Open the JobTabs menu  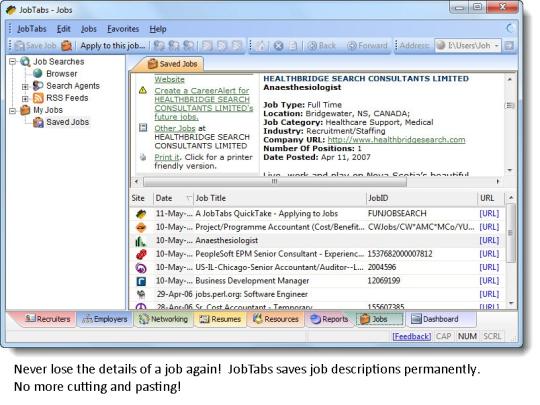coord(32,29)
